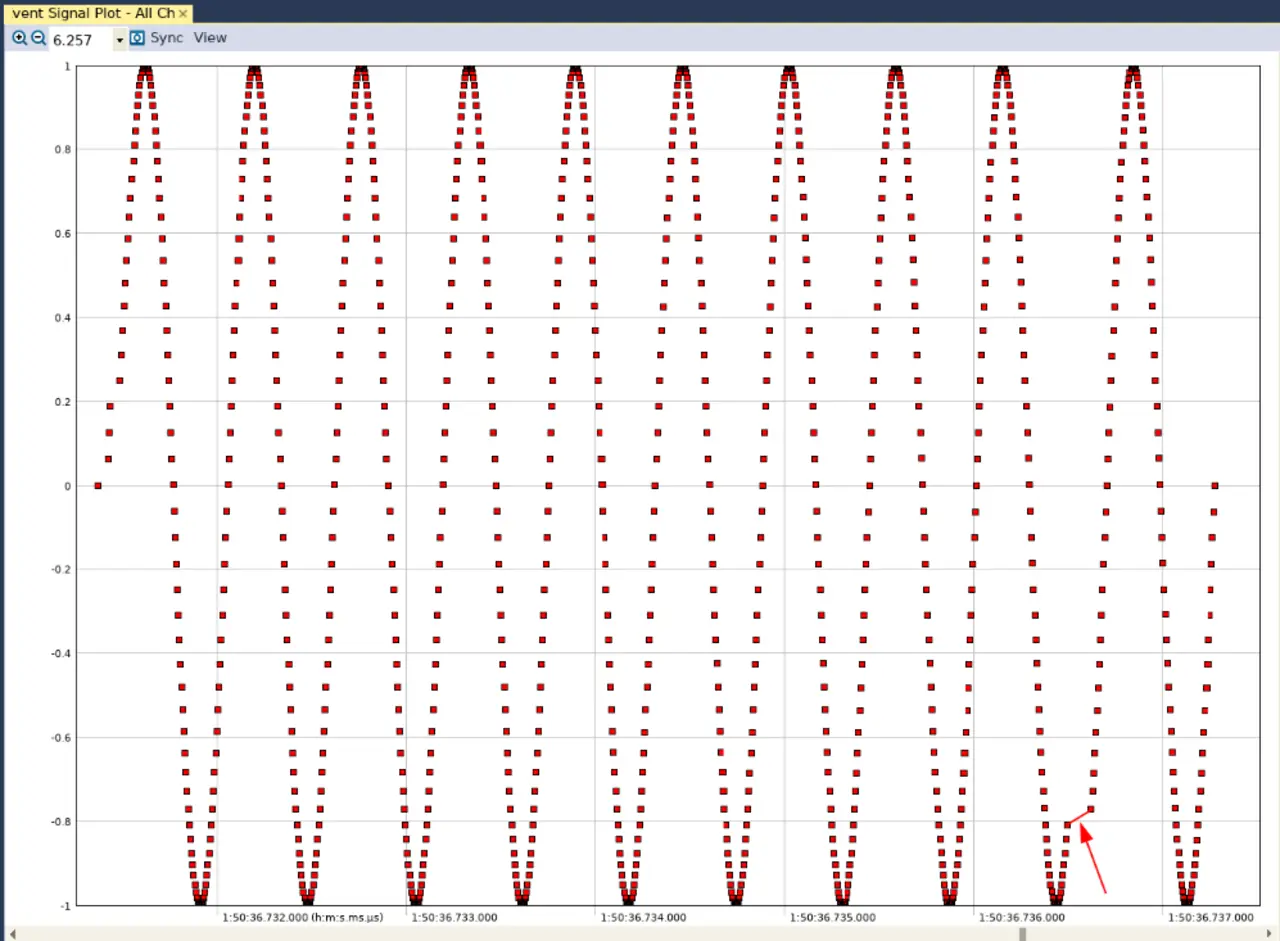Select the last sample point at right end
The height and width of the screenshot is (941, 1280).
click(x=1215, y=486)
